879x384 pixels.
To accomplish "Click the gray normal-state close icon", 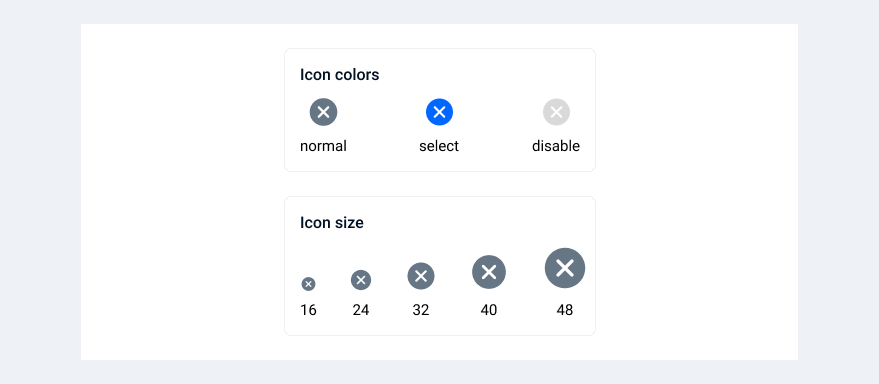I will (x=323, y=112).
